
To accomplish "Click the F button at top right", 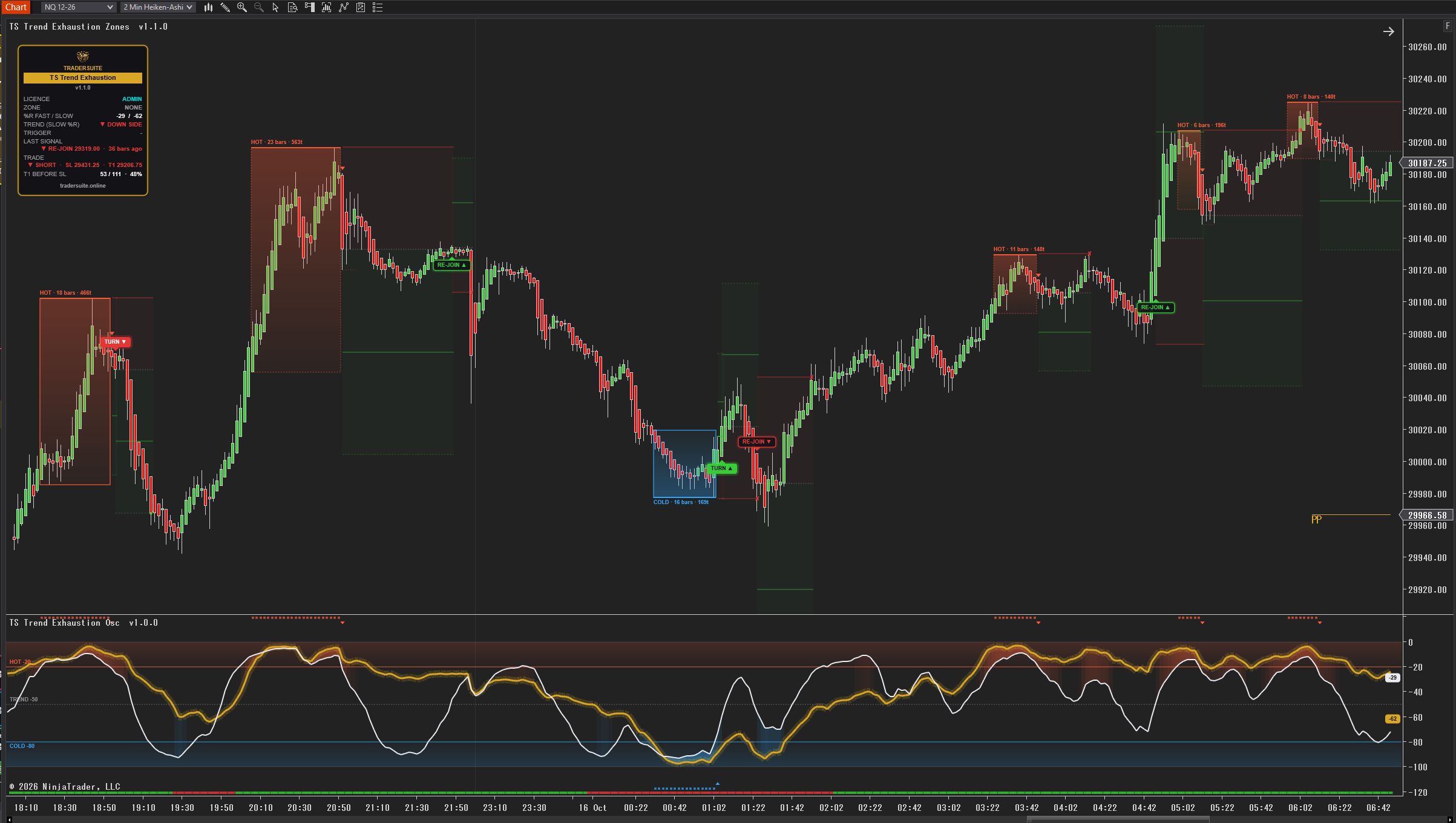I will 1448,26.
